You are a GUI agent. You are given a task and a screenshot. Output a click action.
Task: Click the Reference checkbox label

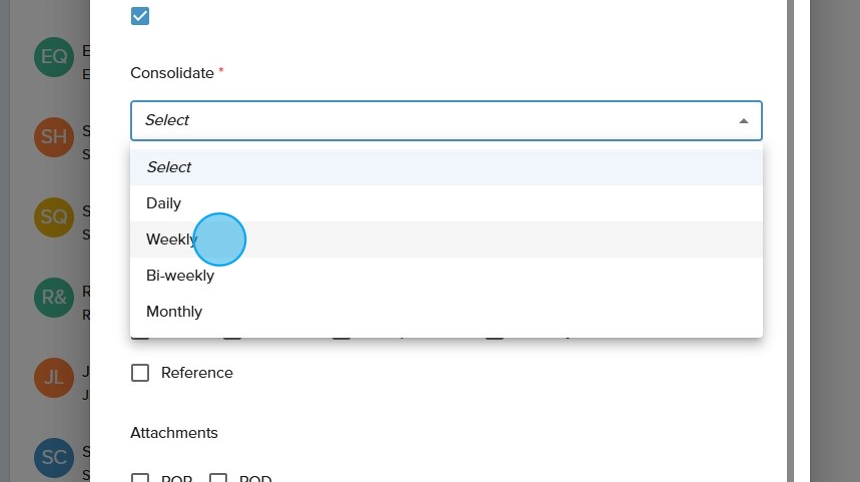[x=197, y=373]
